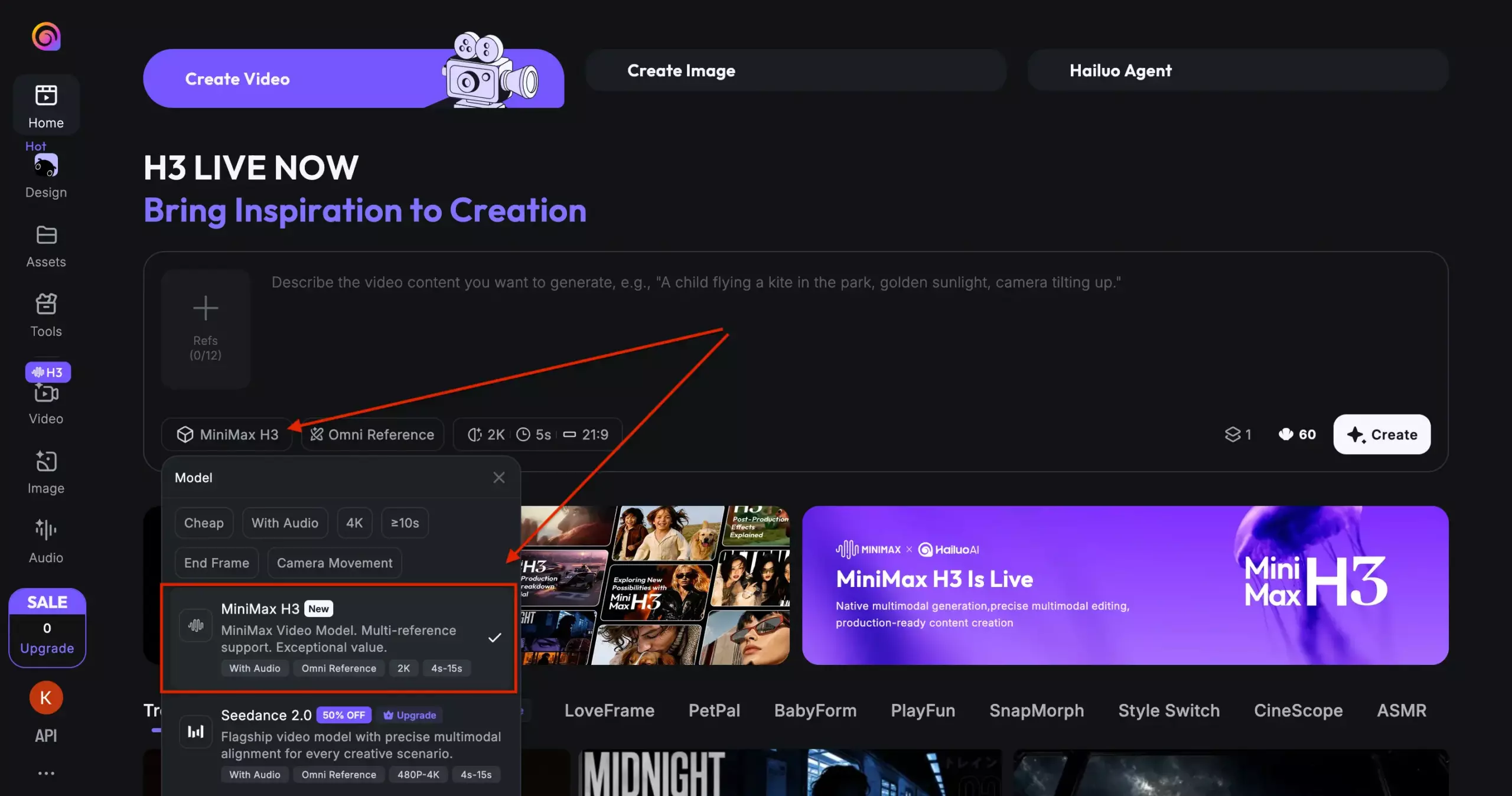Switch to the Hailuo Agent tab
Viewport: 1512px width, 796px height.
coord(1238,70)
